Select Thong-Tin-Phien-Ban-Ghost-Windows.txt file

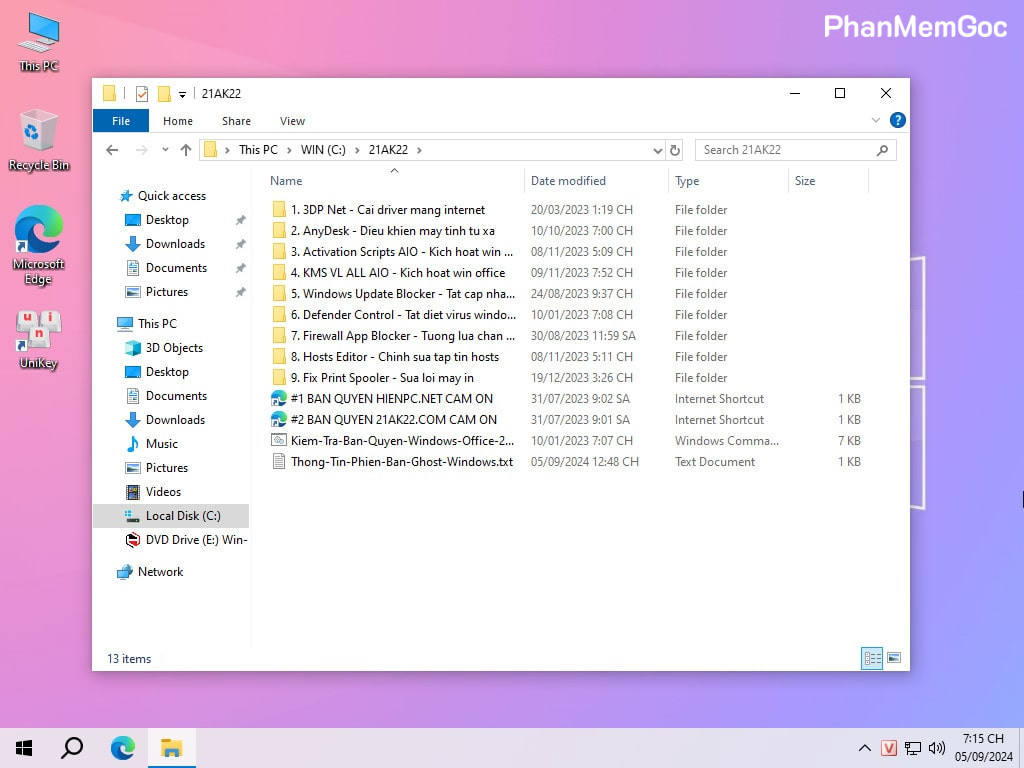(x=401, y=462)
